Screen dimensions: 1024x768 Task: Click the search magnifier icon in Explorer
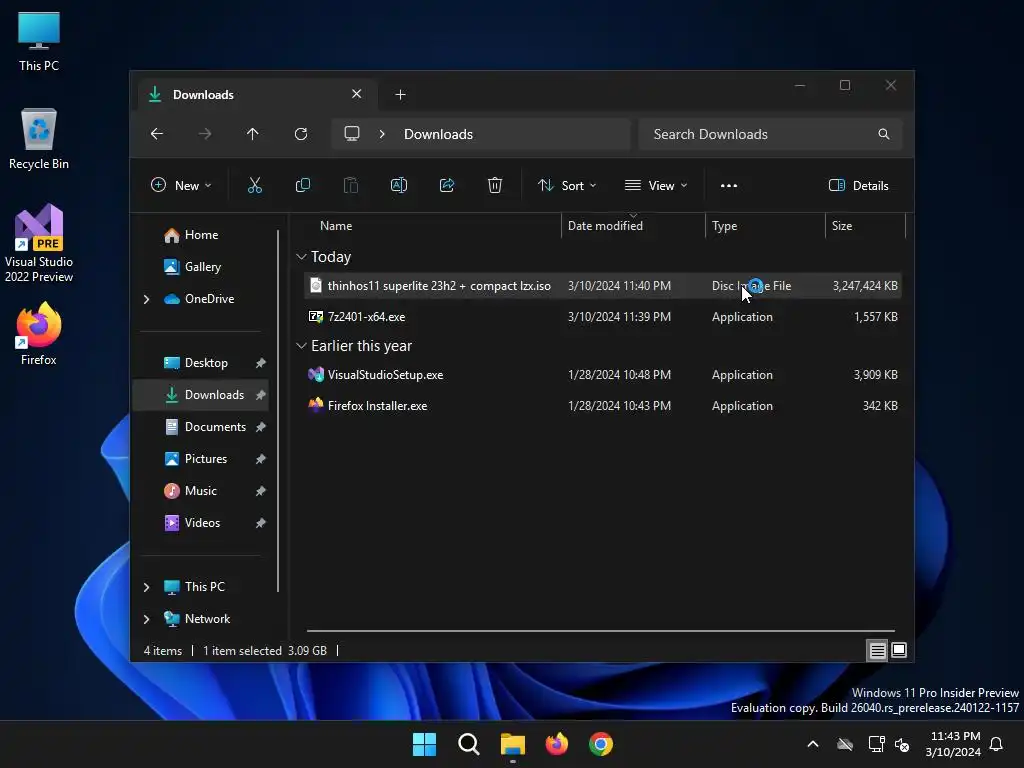point(884,134)
